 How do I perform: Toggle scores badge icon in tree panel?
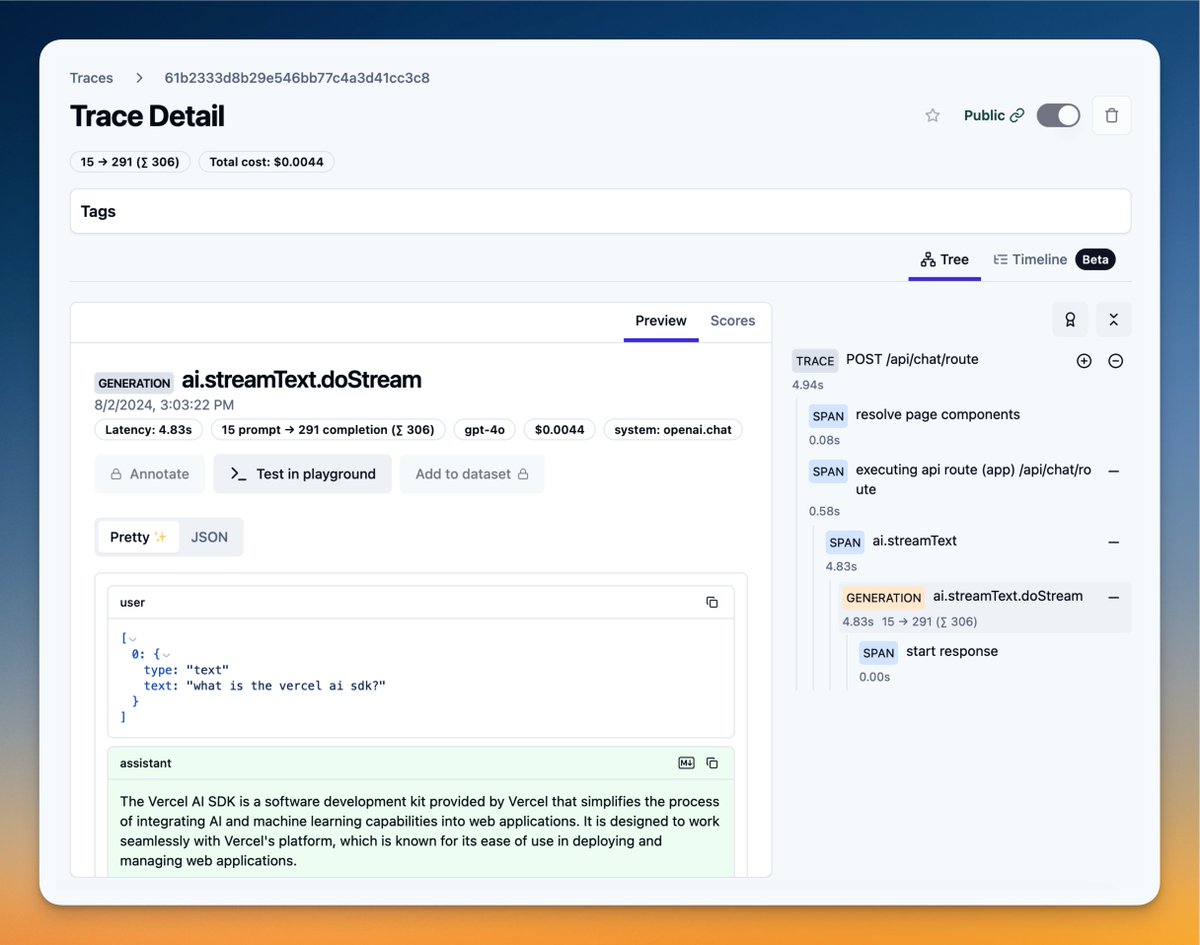coord(1070,320)
